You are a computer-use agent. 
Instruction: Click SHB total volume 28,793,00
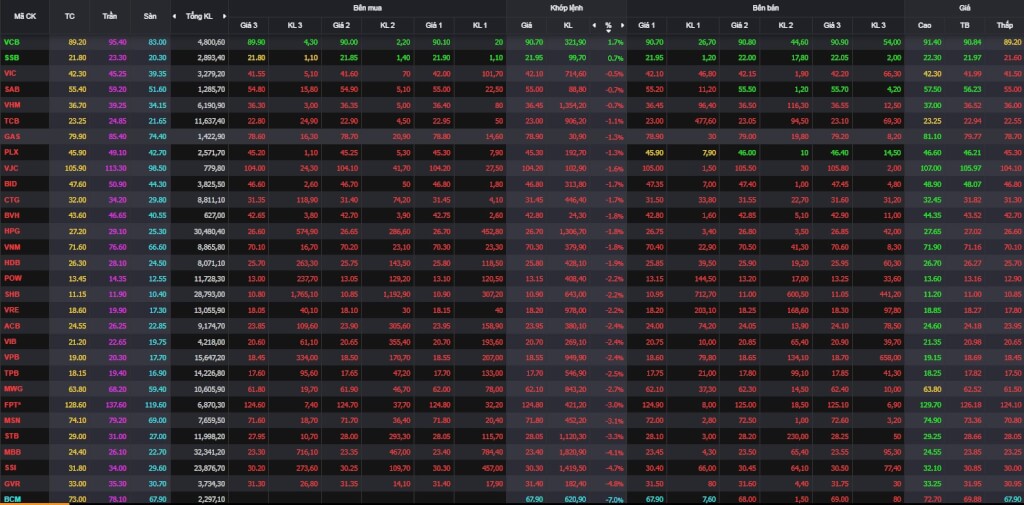point(209,295)
